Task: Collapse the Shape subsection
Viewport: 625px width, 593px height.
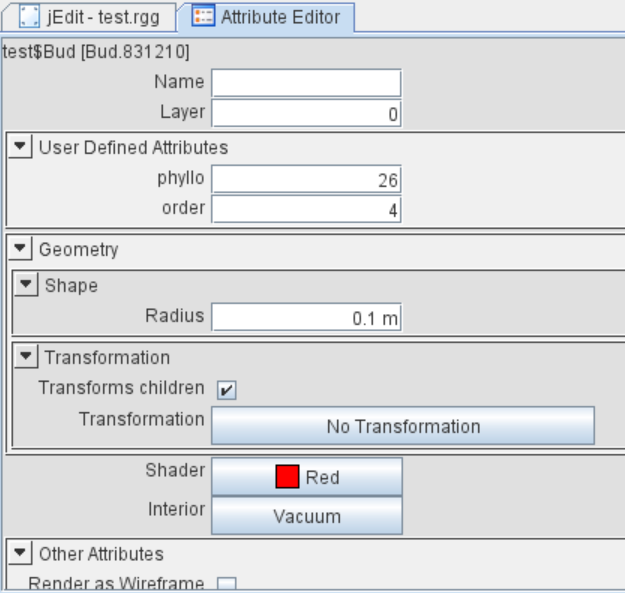Action: (27, 285)
